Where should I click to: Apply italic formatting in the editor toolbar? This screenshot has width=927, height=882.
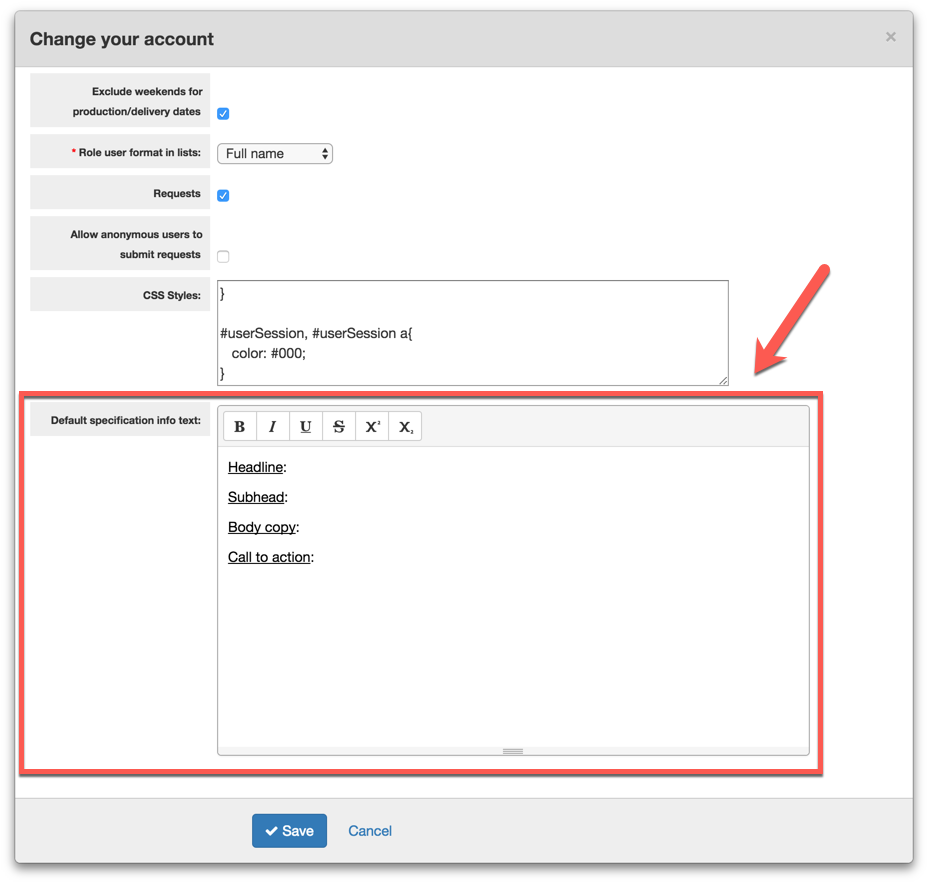click(x=272, y=427)
